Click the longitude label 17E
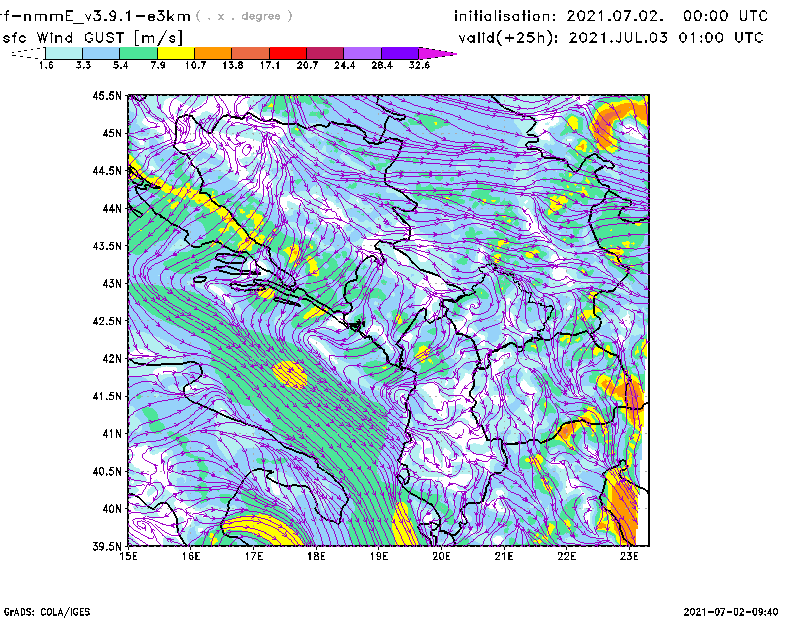Viewport: 800px width, 618px height. (x=254, y=556)
